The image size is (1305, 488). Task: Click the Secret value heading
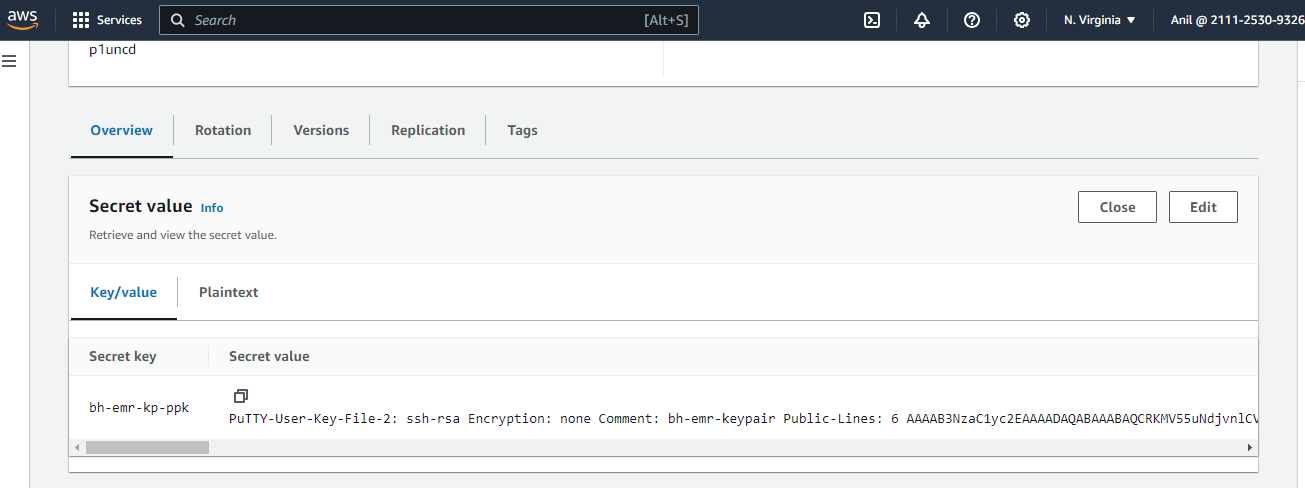(x=140, y=206)
